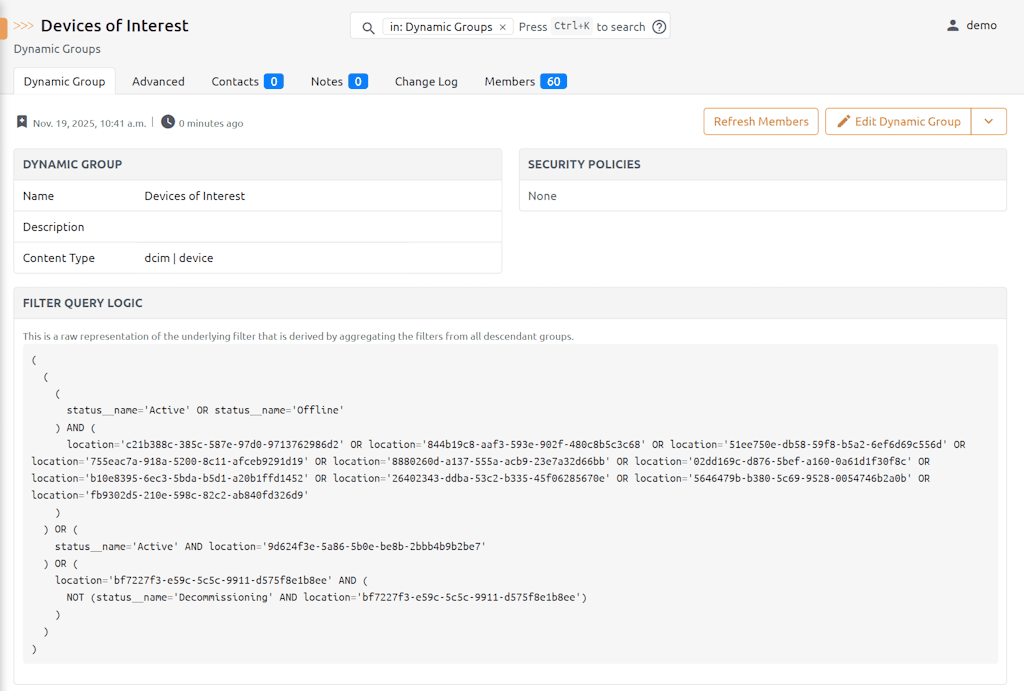Follow the Dynamic Groups breadcrumb link
Screen dimensions: 1024x691
(x=57, y=49)
